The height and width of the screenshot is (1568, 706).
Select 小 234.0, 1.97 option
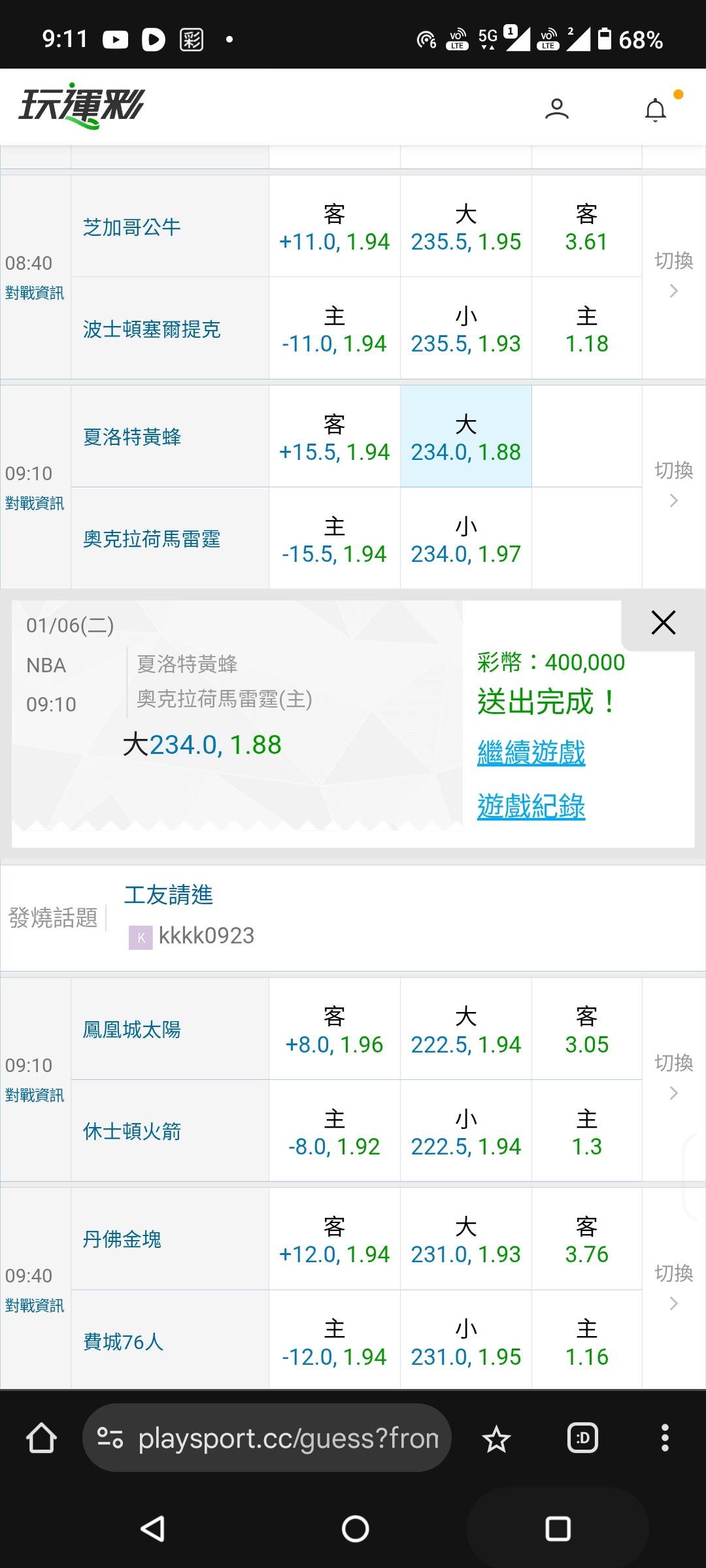[x=465, y=539]
